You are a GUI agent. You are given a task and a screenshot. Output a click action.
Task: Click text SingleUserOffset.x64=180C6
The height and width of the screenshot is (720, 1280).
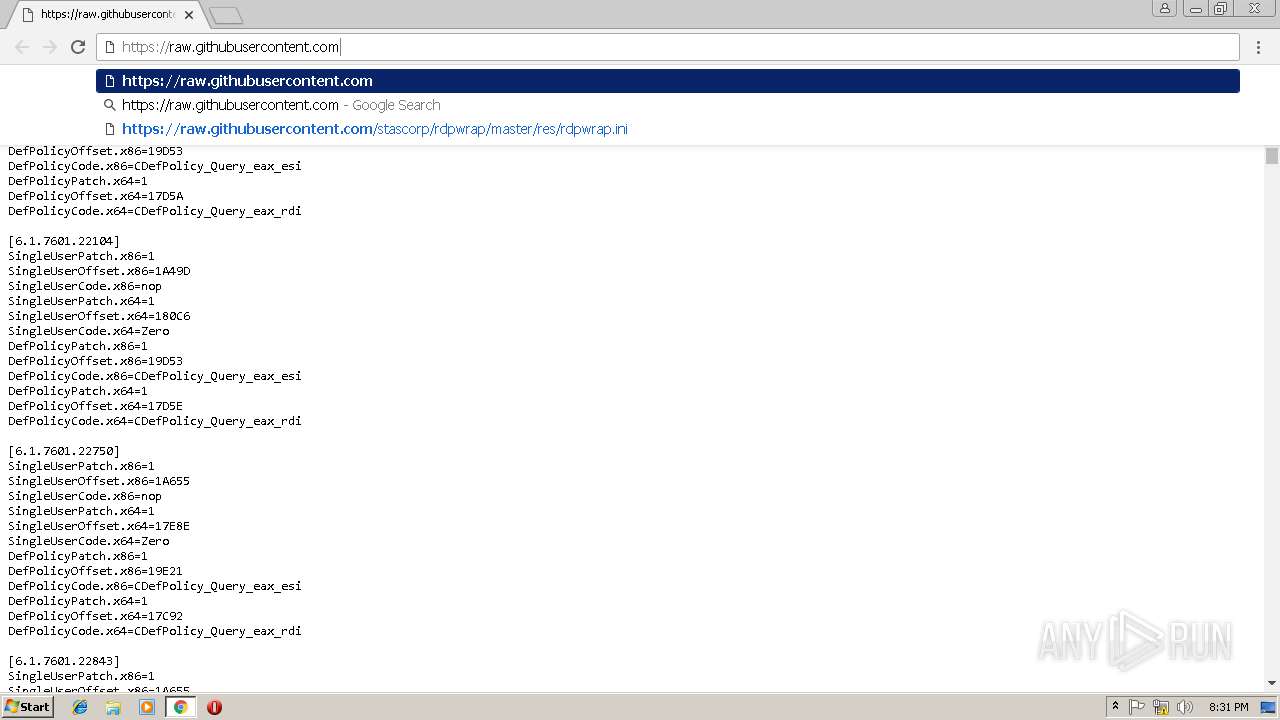99,316
